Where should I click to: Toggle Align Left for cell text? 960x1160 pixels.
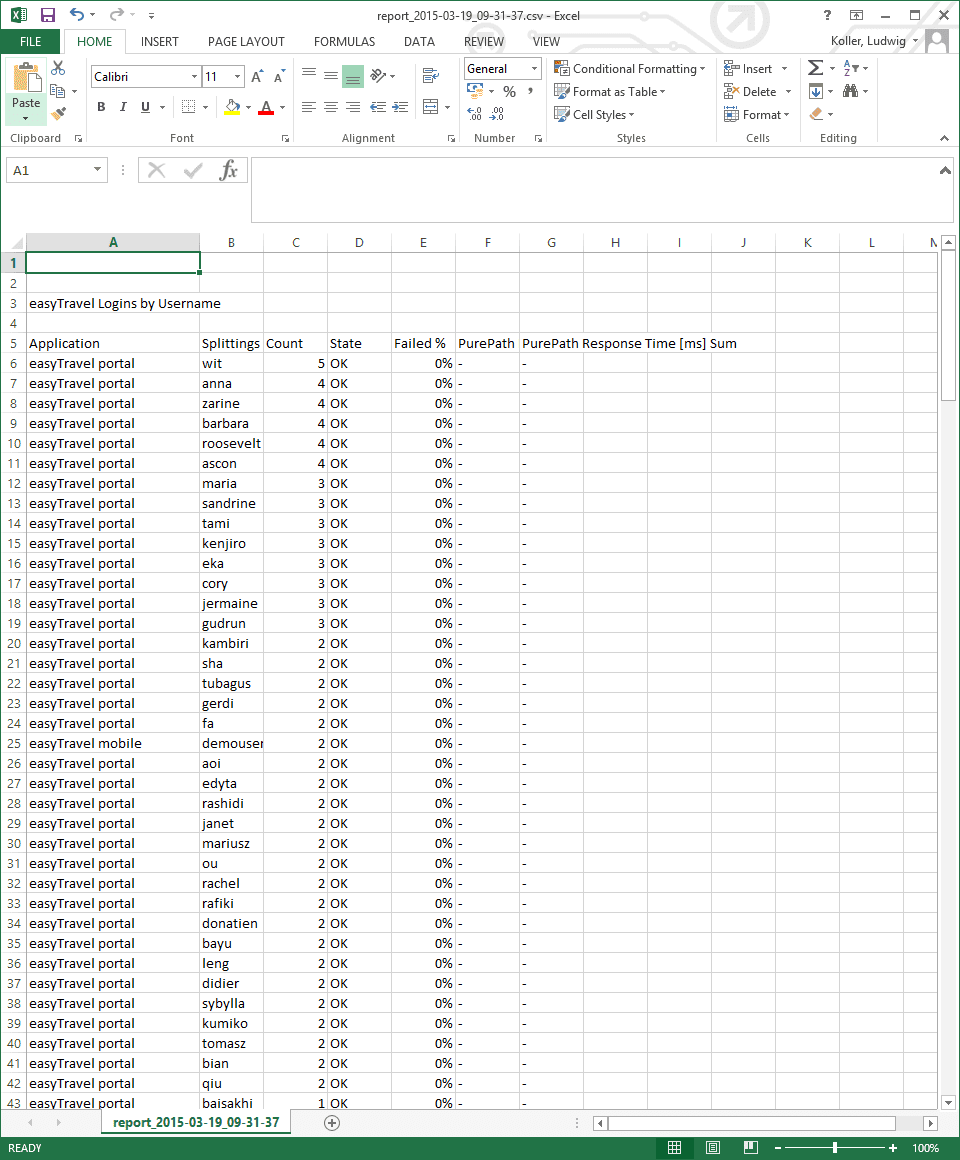[x=309, y=107]
